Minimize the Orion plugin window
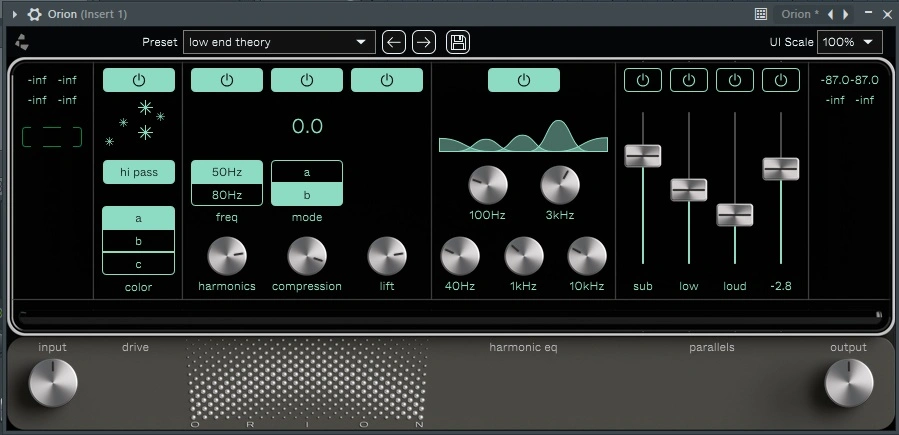 pos(869,13)
